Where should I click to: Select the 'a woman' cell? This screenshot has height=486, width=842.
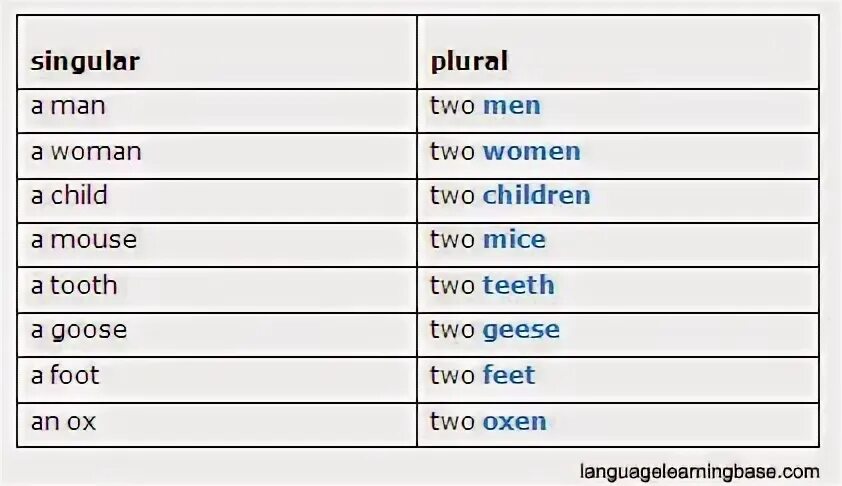(217, 156)
